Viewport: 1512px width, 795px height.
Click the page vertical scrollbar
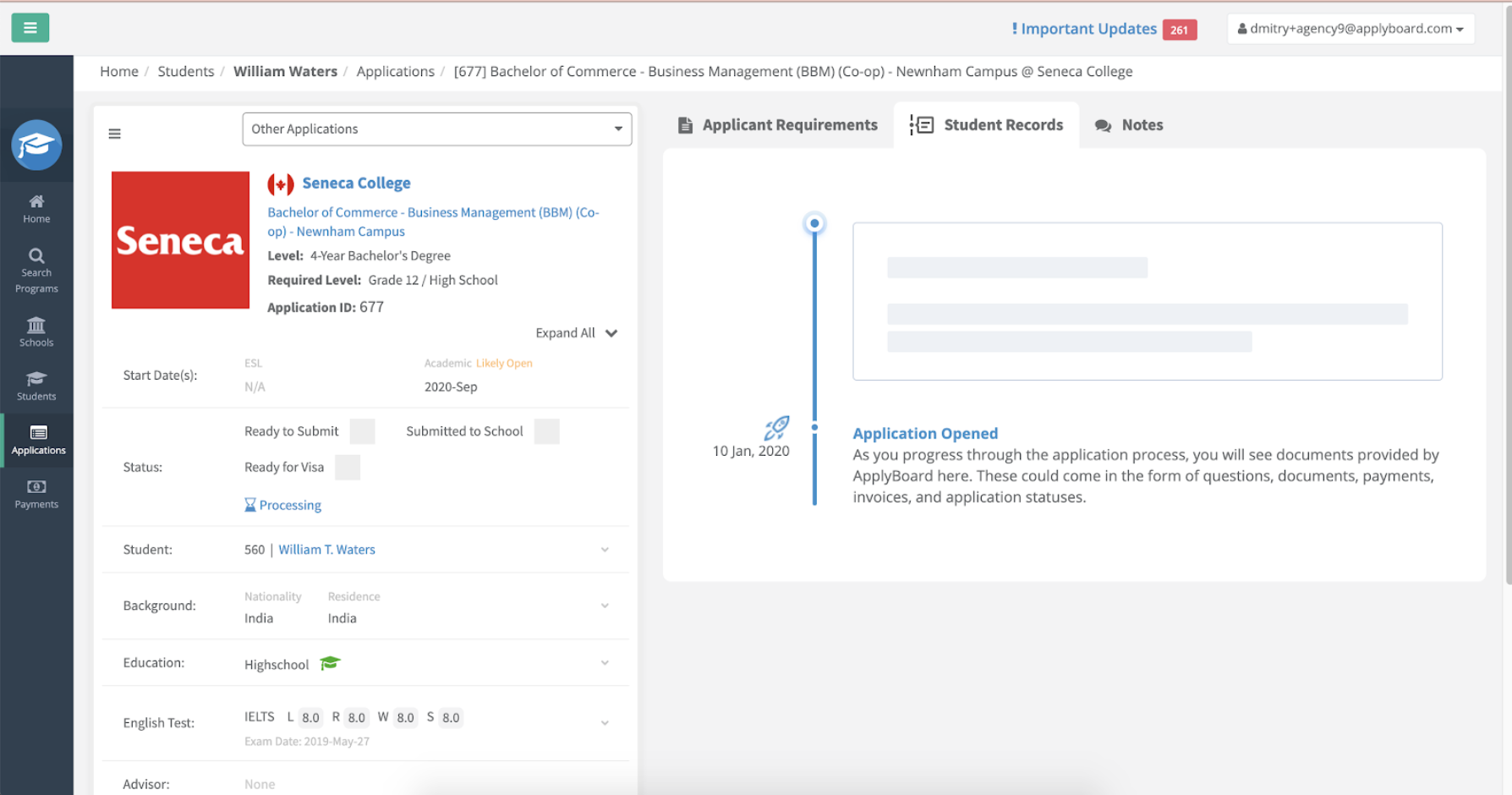[x=1508, y=296]
